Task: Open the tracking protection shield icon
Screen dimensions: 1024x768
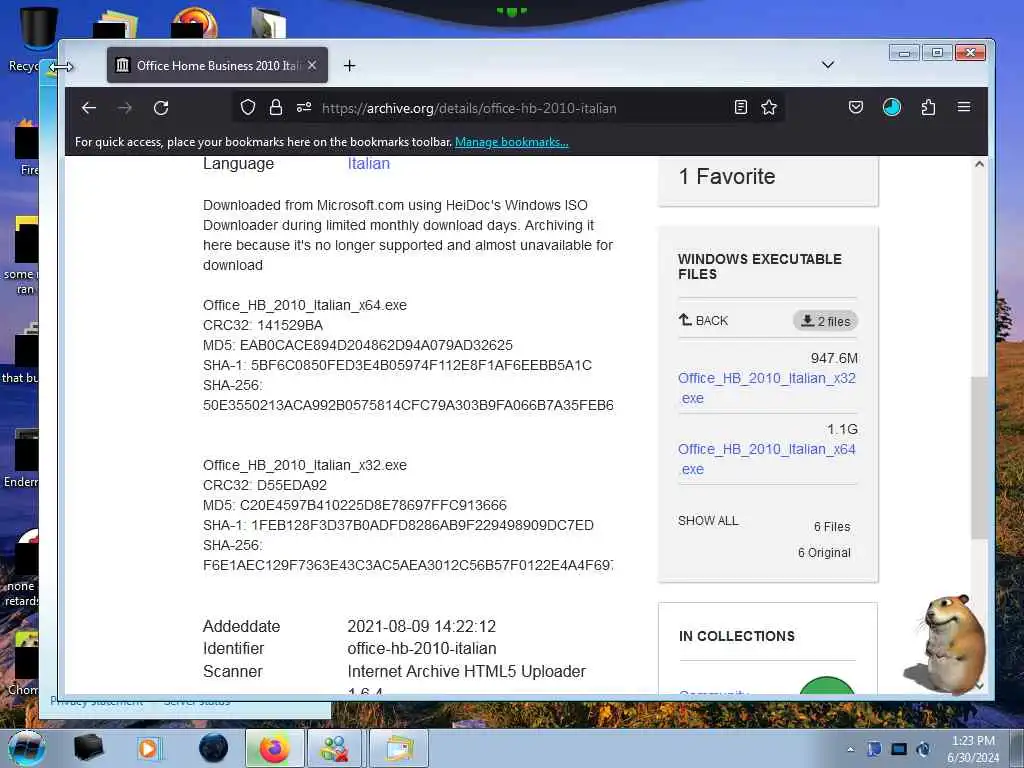Action: click(x=248, y=107)
